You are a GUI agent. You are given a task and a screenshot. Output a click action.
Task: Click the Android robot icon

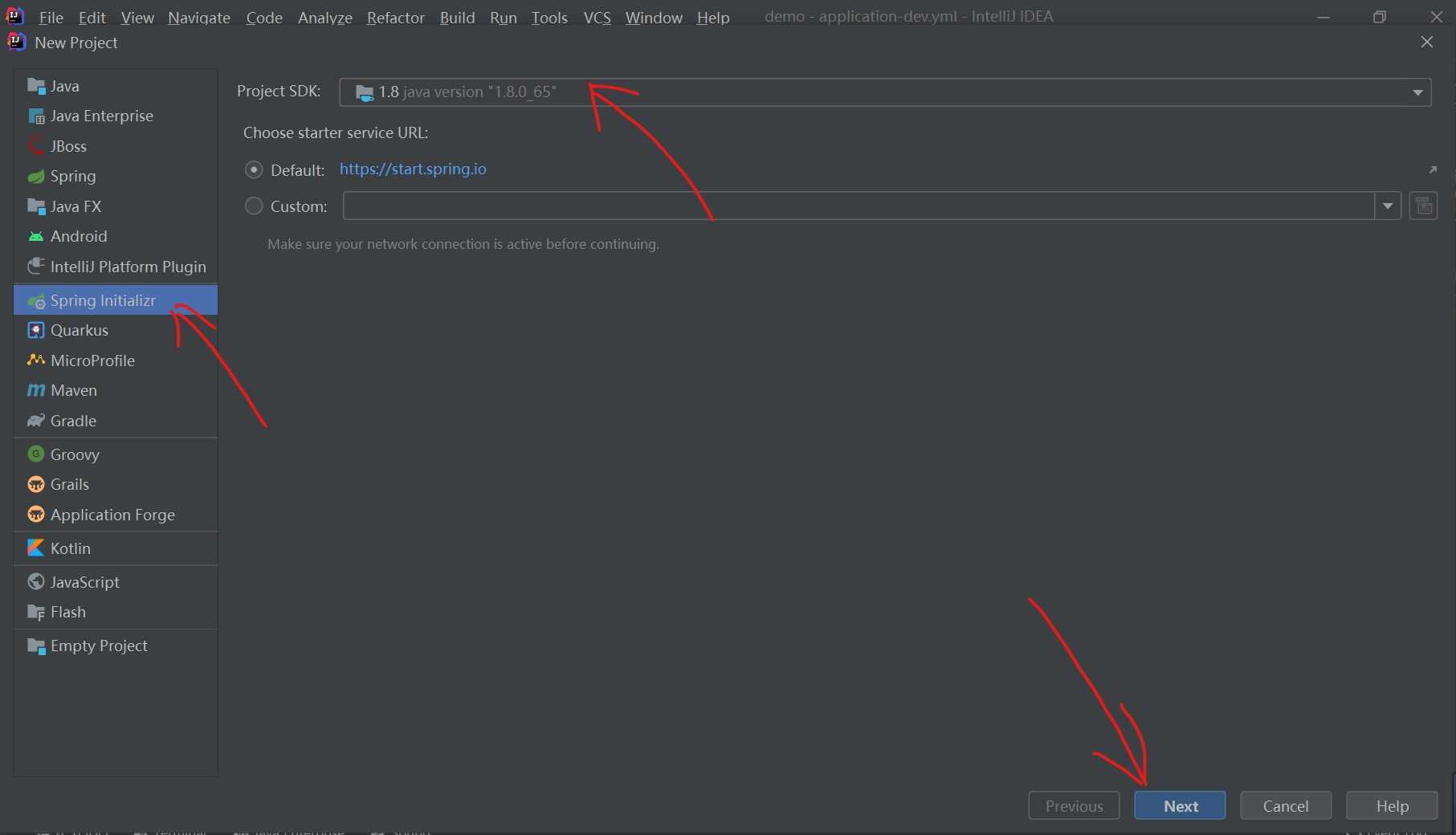pos(36,237)
